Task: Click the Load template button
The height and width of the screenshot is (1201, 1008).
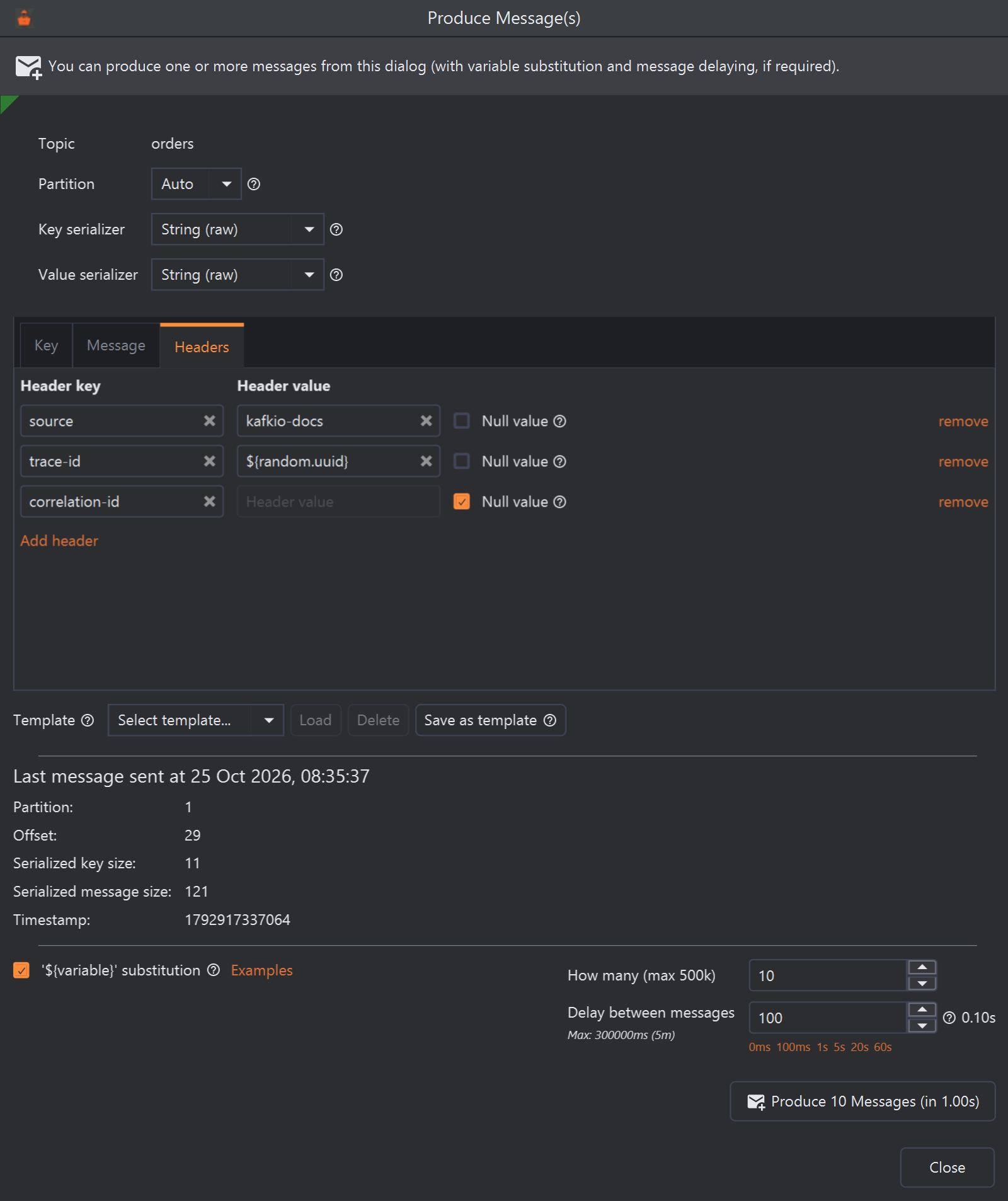Action: point(316,720)
